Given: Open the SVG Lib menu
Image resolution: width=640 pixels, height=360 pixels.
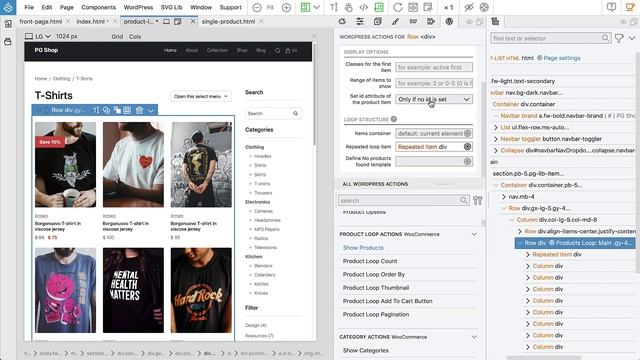Looking at the screenshot, I should point(171,7).
